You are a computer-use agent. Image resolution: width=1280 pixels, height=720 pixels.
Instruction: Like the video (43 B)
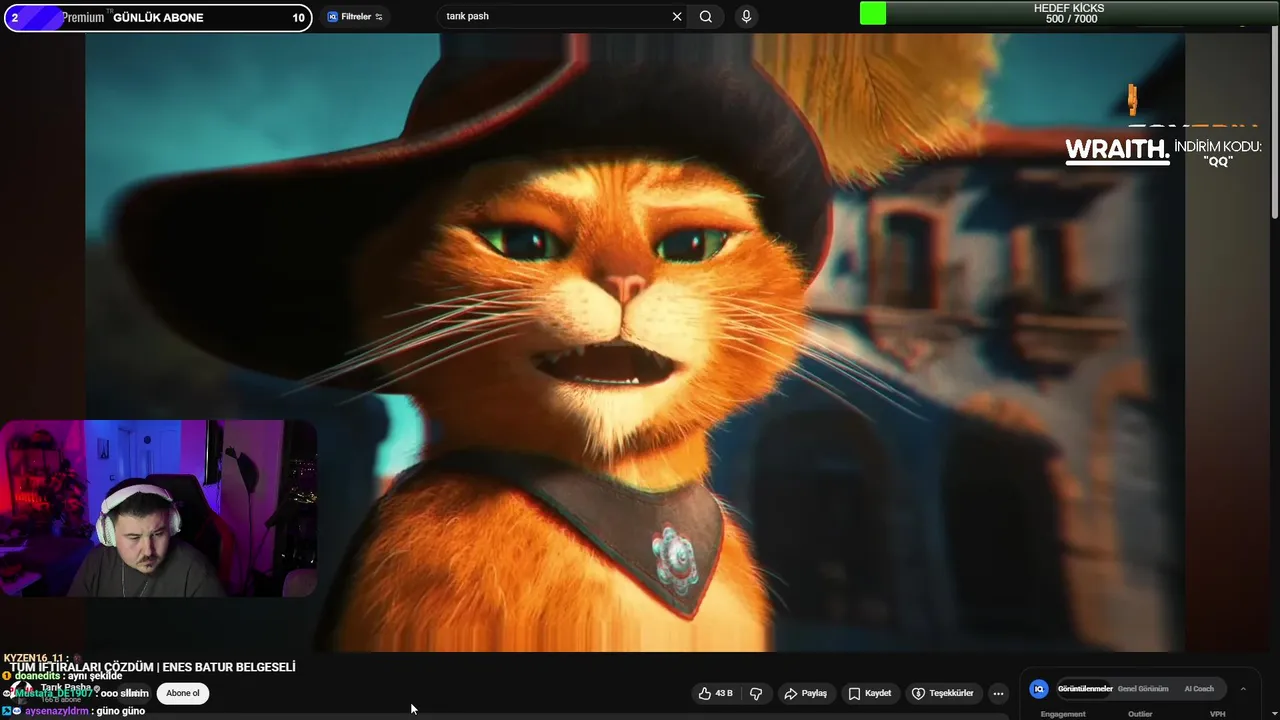tap(716, 693)
